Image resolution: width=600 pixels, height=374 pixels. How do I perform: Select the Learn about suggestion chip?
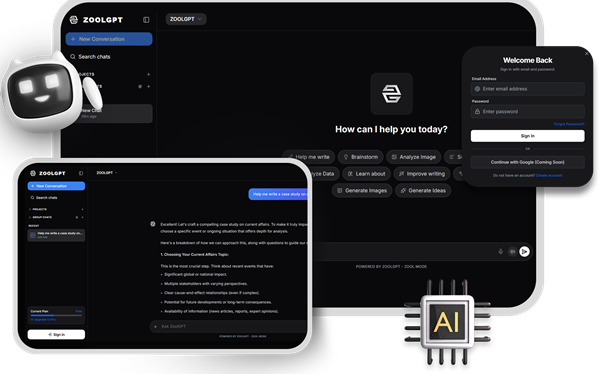(x=366, y=174)
